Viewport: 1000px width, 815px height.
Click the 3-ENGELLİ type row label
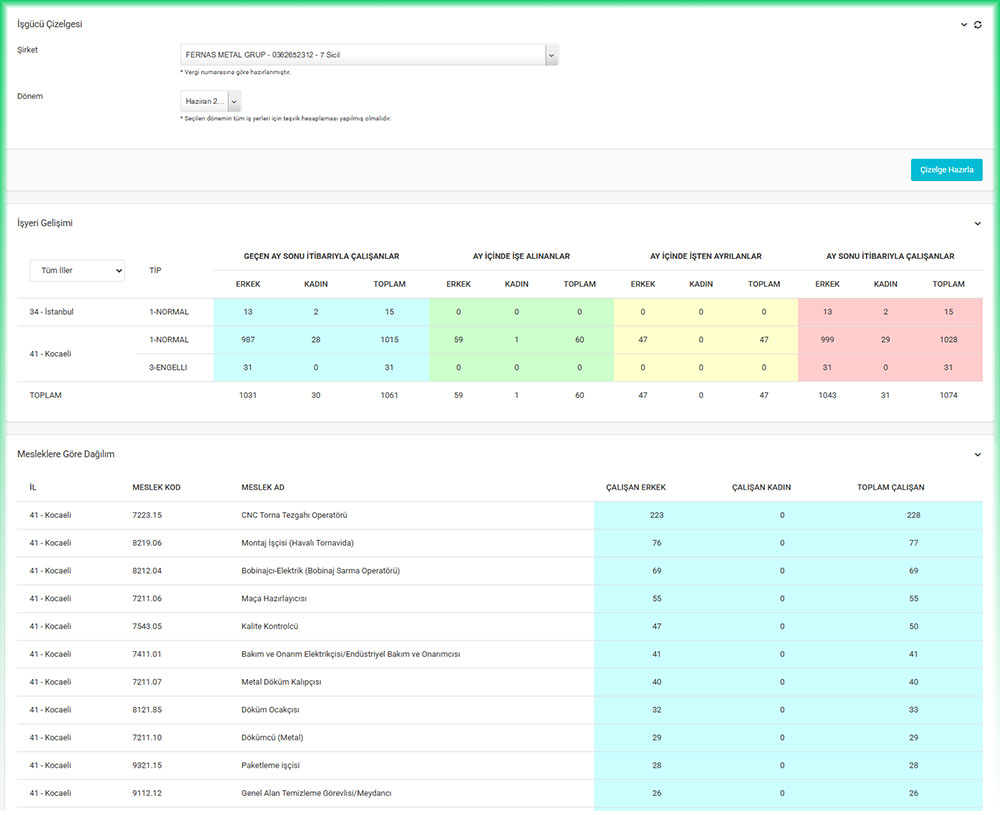tap(168, 367)
